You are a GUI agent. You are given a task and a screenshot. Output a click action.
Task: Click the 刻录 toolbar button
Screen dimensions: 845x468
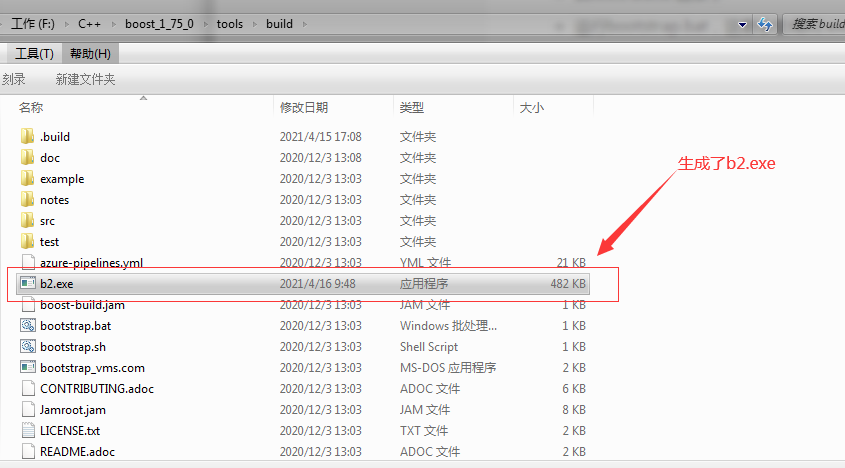click(x=14, y=79)
